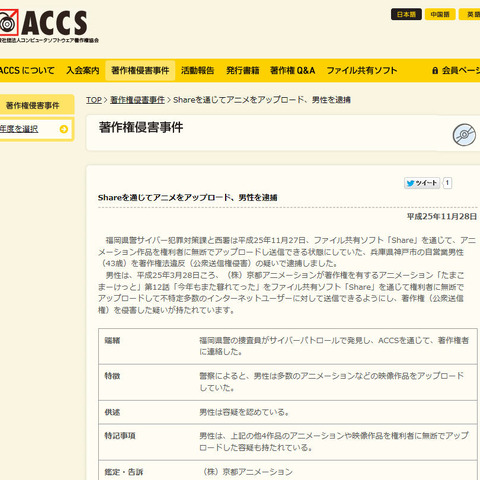This screenshot has height=480, width=480.
Task: Click the article title Shareを通じてアニメをアップロード
Action: [x=188, y=197]
